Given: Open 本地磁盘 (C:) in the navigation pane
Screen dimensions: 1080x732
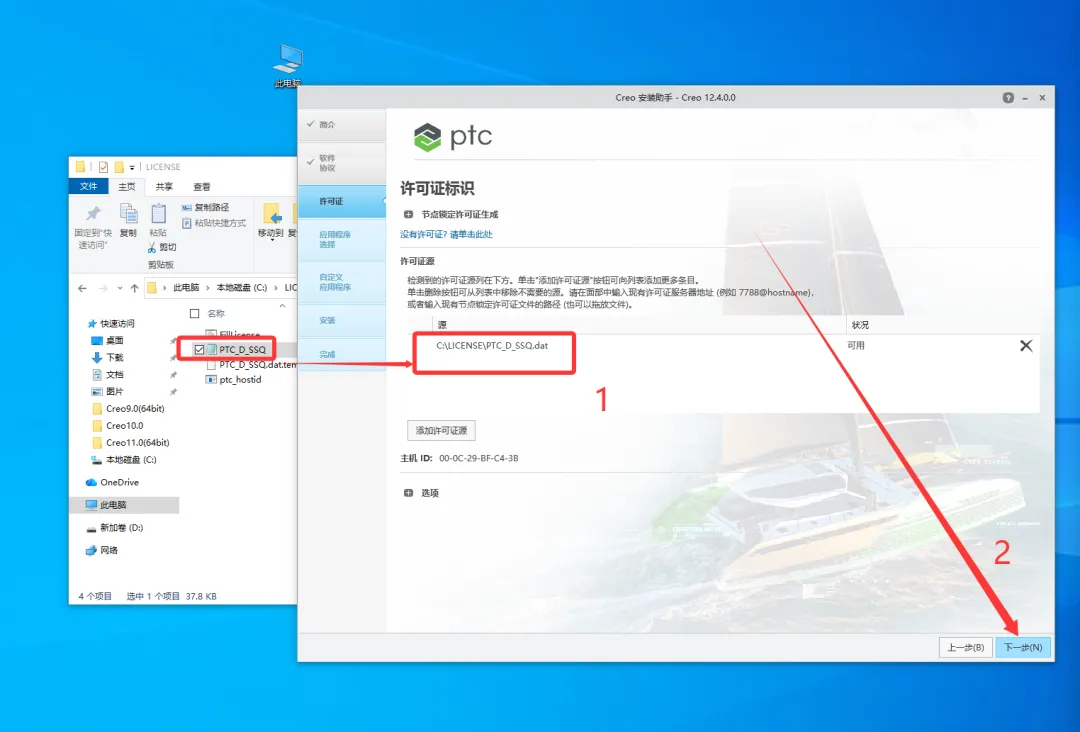Looking at the screenshot, I should (131, 459).
